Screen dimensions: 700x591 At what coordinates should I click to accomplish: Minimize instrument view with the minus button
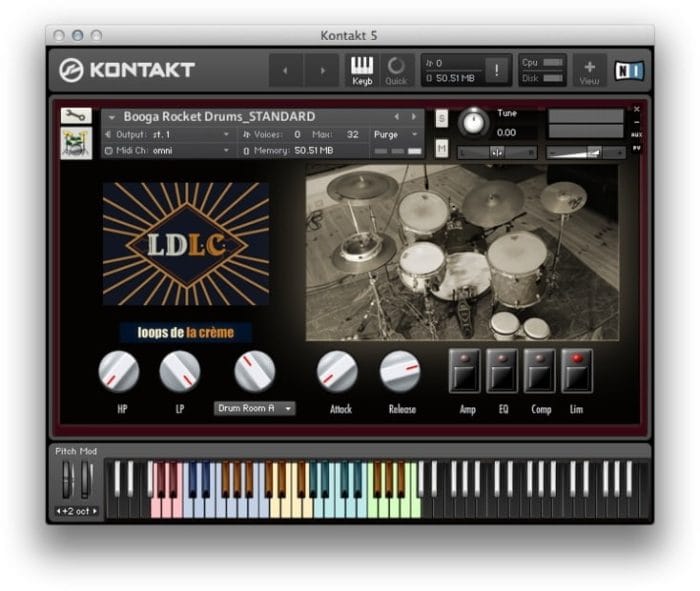pyautogui.click(x=637, y=122)
